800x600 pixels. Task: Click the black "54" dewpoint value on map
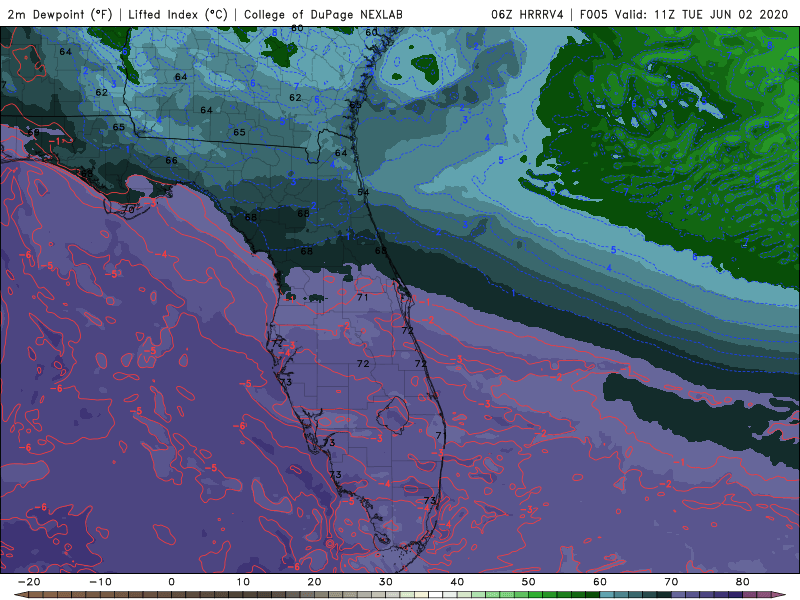(x=363, y=192)
